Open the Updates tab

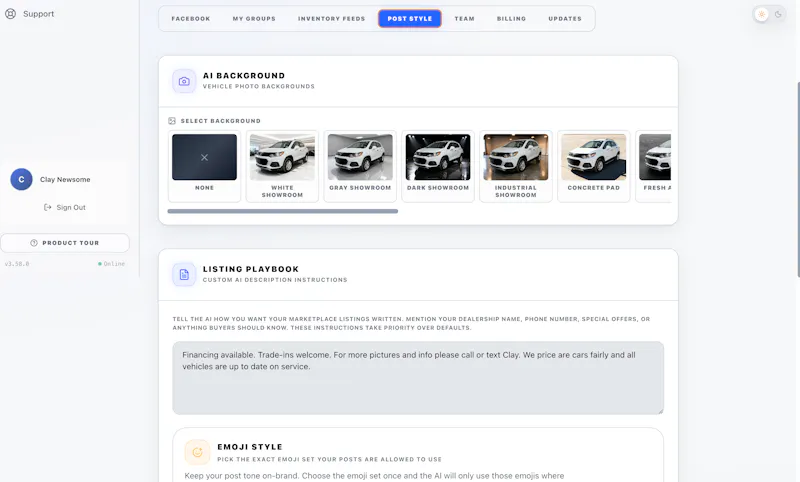(x=565, y=19)
